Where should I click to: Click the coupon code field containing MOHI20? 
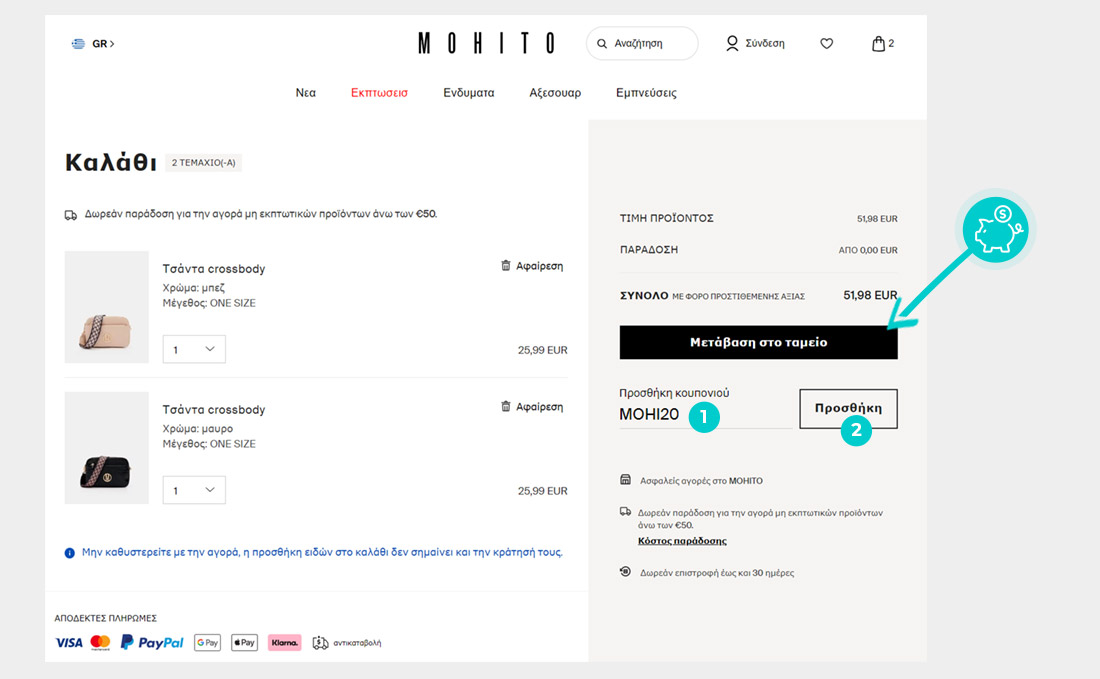coord(705,415)
